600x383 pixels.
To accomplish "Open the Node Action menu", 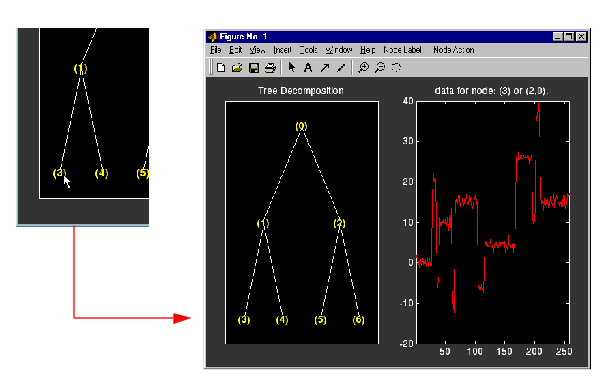I will point(454,50).
